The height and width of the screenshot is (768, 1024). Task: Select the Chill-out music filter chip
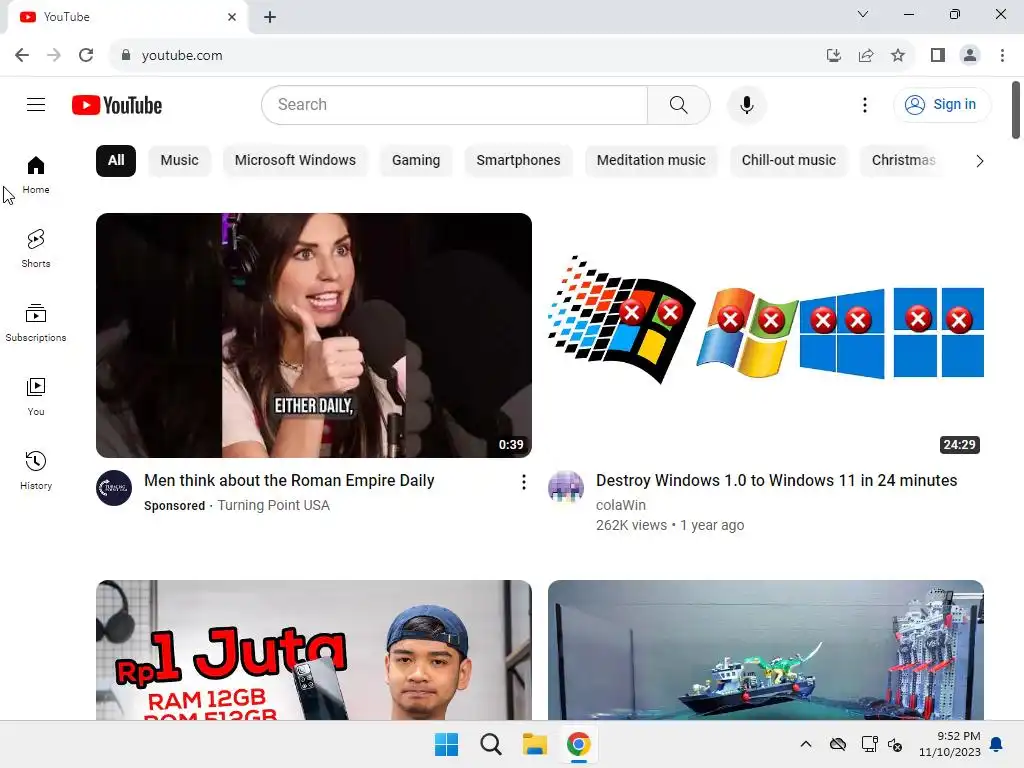tap(789, 161)
